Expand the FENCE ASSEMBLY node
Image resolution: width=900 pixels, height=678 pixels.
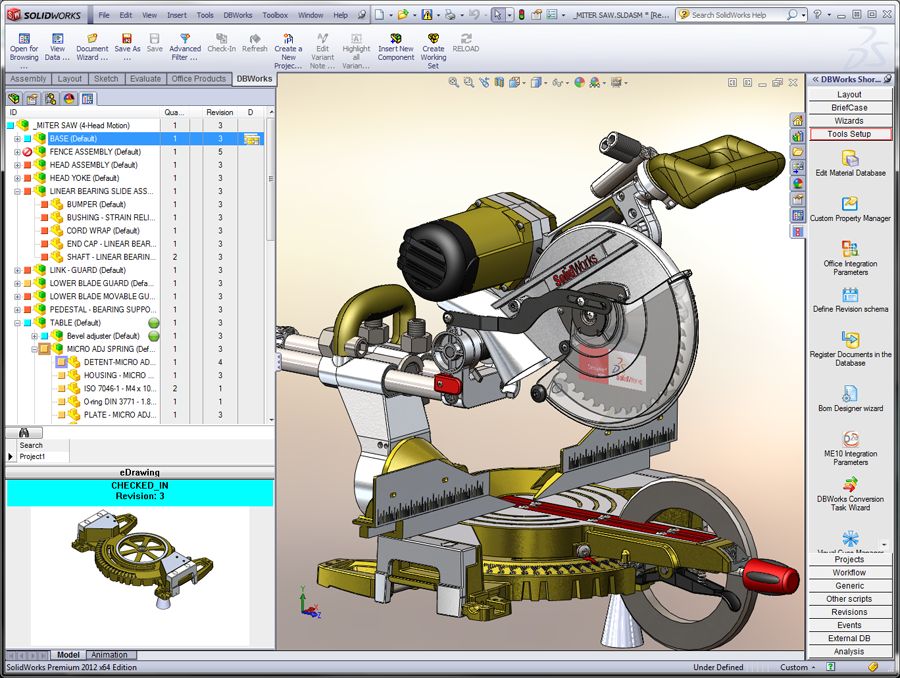click(17, 152)
